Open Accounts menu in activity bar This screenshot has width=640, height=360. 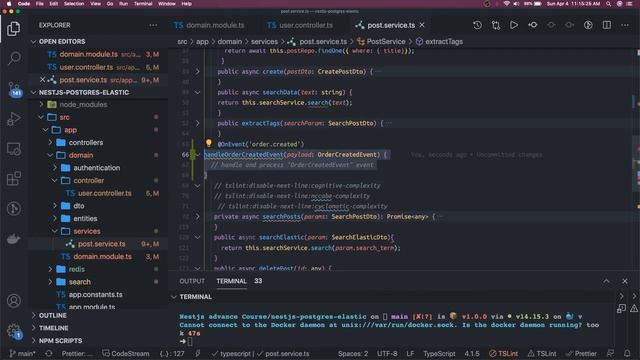[x=13, y=301]
